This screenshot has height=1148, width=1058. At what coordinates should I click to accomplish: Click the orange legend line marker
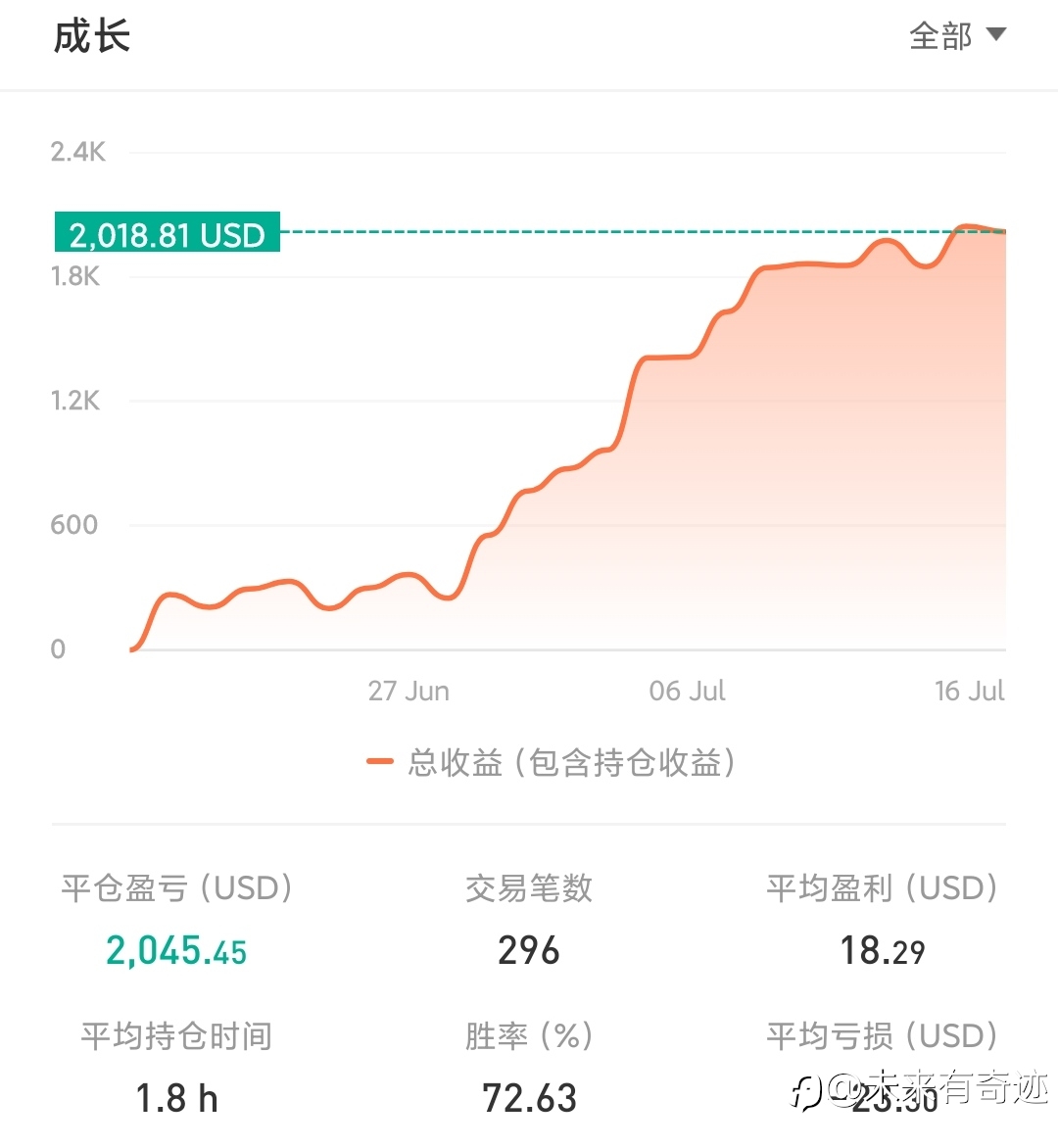coord(380,761)
